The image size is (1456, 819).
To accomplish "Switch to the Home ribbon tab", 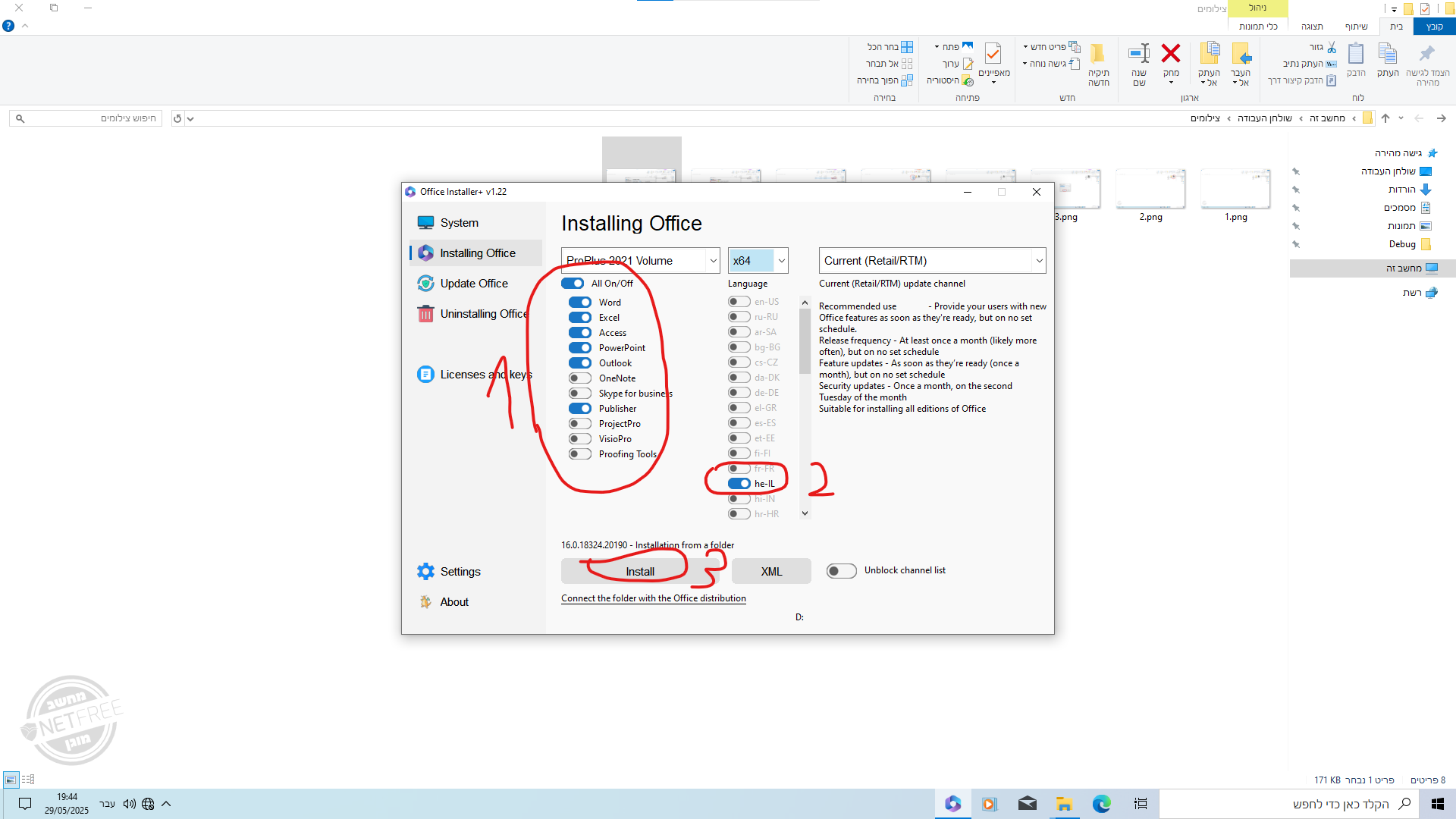I will [x=1396, y=27].
